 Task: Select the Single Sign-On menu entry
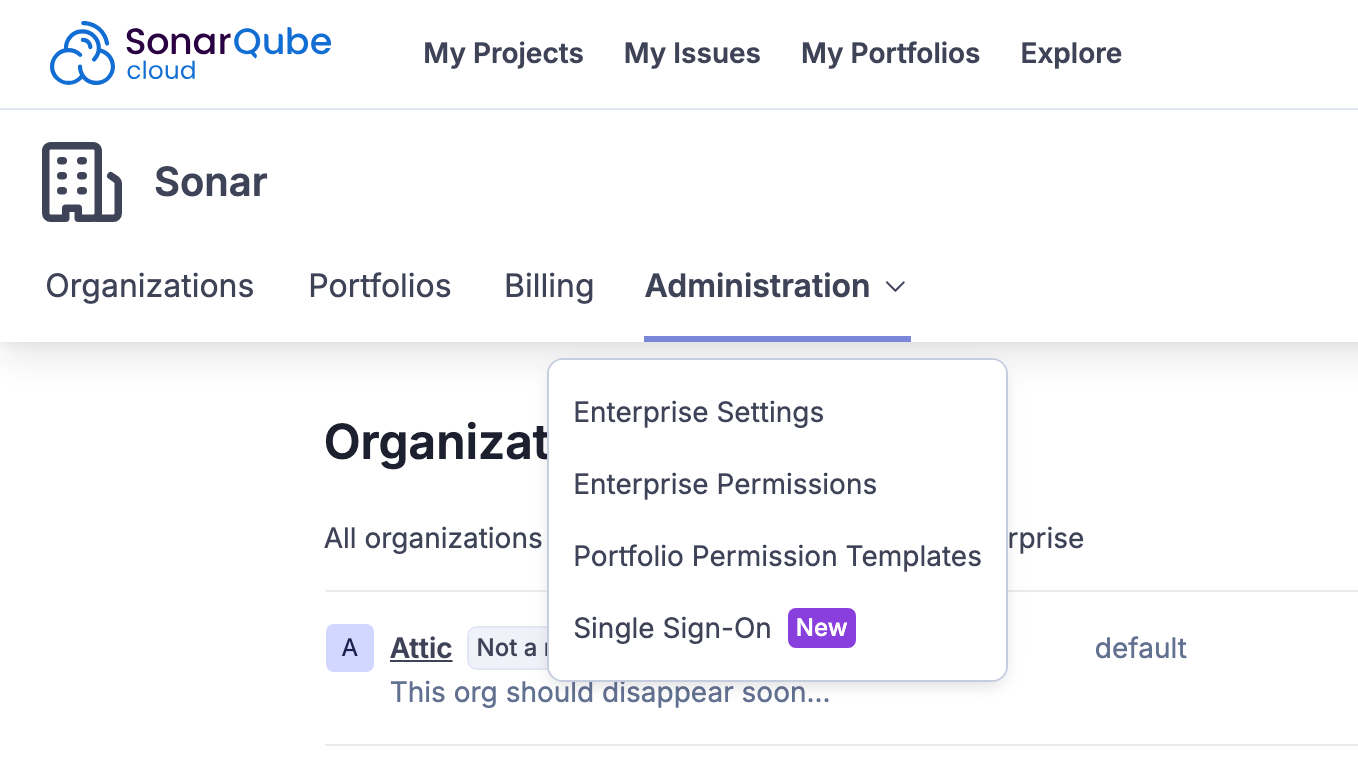[x=672, y=628]
